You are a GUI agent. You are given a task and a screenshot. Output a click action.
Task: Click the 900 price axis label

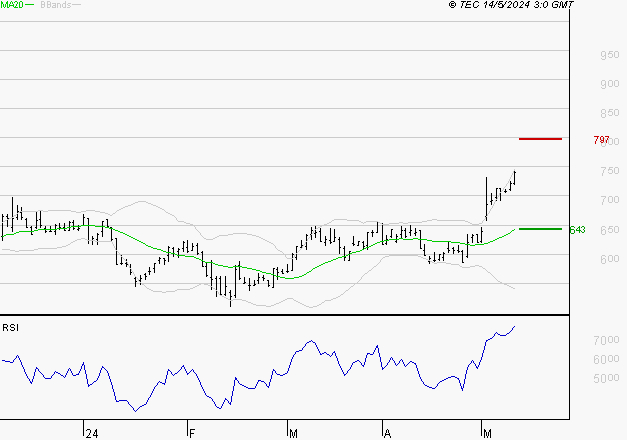pos(610,84)
